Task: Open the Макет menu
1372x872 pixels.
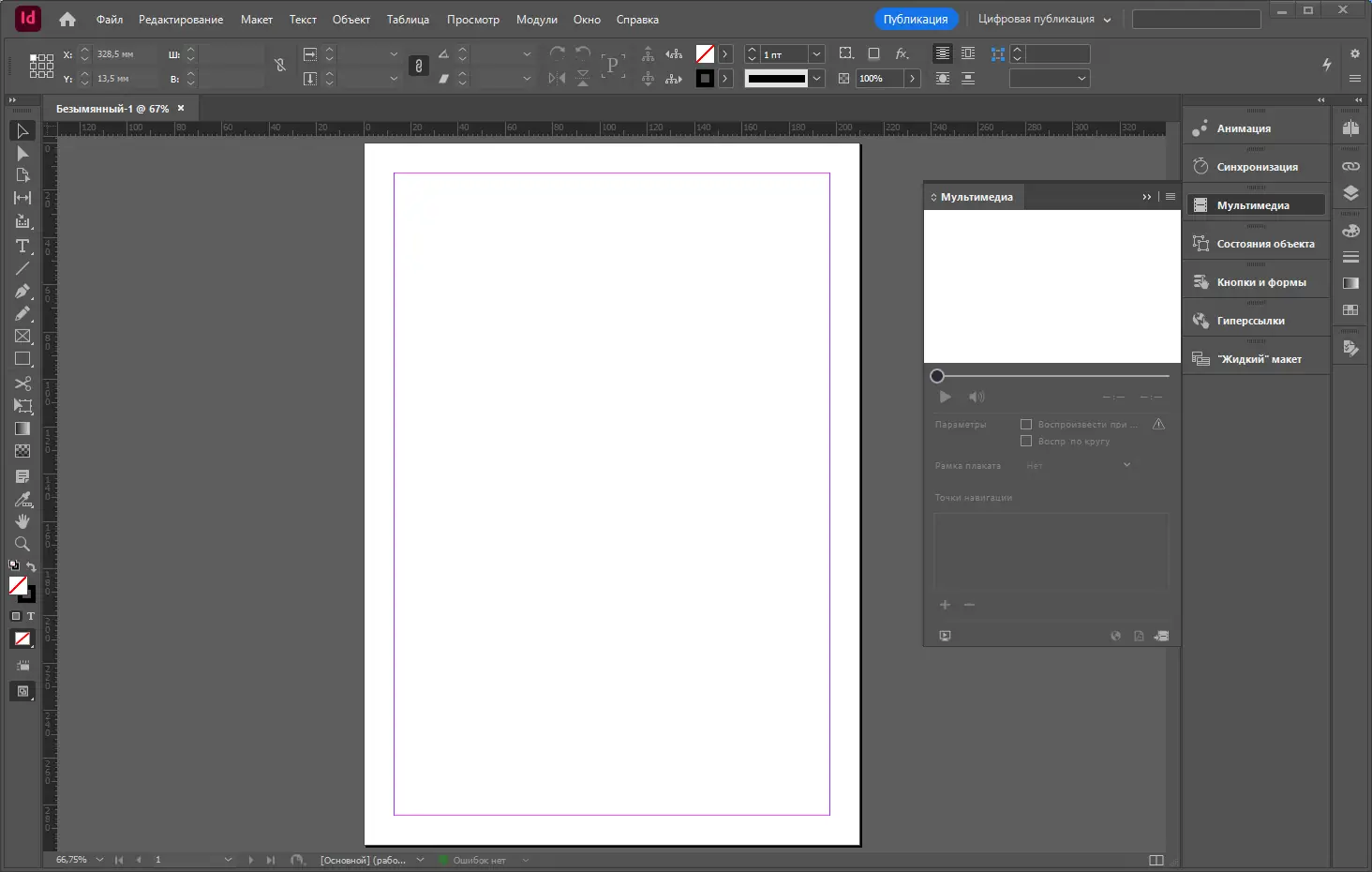Action: (x=256, y=19)
